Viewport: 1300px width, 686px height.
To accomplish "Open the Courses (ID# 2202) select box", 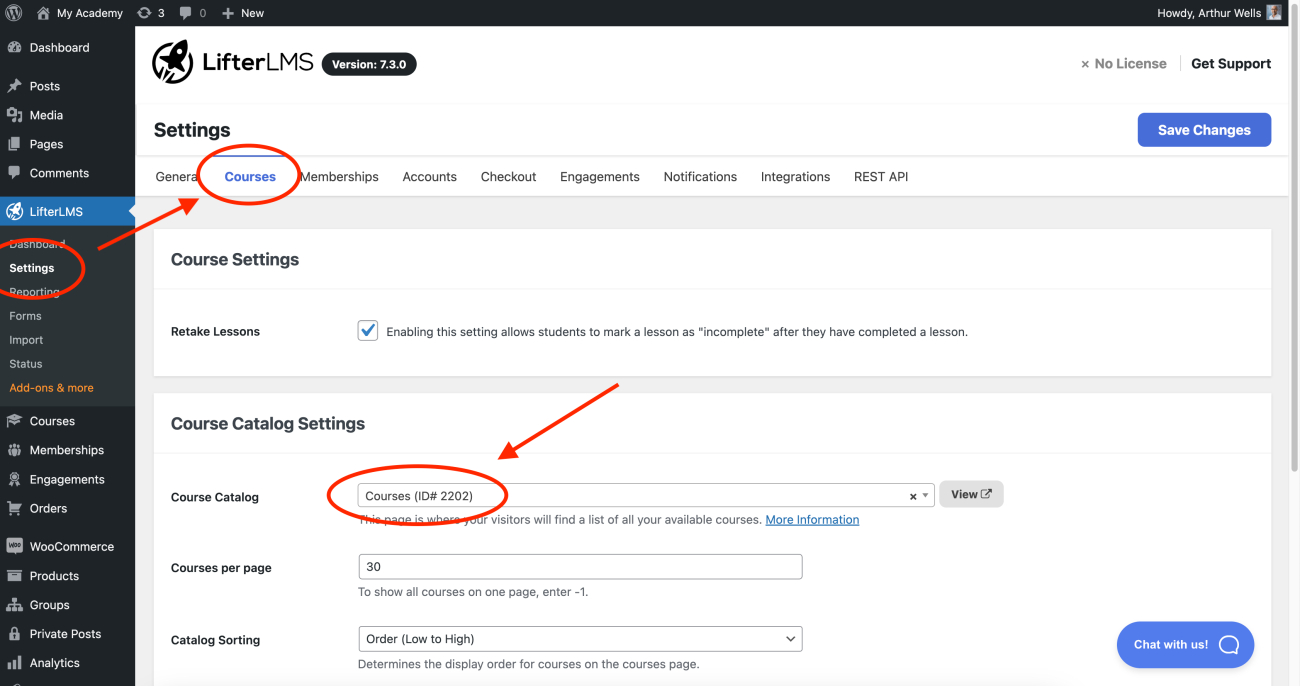I will point(646,496).
